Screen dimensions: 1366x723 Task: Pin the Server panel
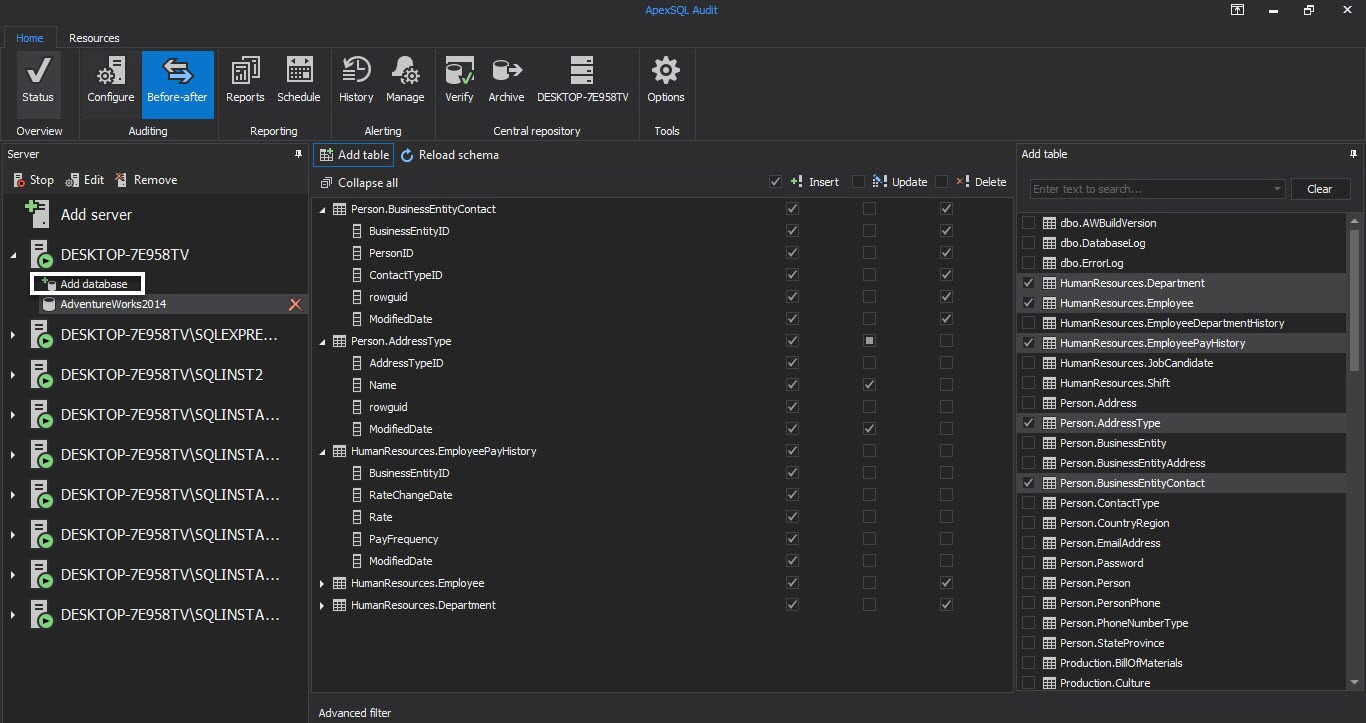(x=298, y=154)
